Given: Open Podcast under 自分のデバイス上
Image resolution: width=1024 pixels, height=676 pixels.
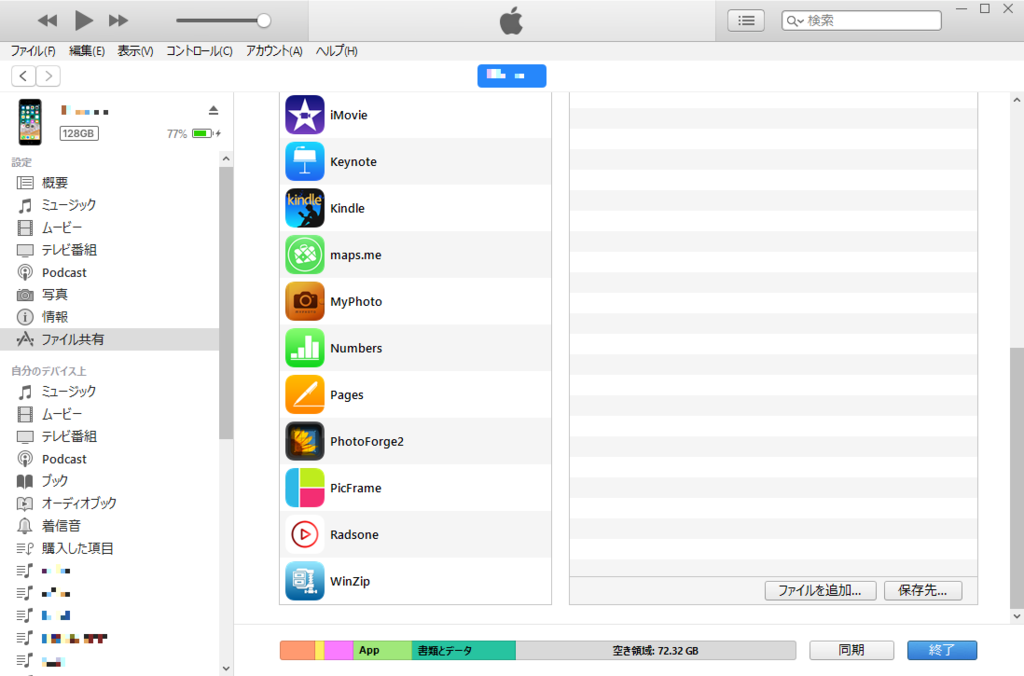Looking at the screenshot, I should pyautogui.click(x=110, y=459).
